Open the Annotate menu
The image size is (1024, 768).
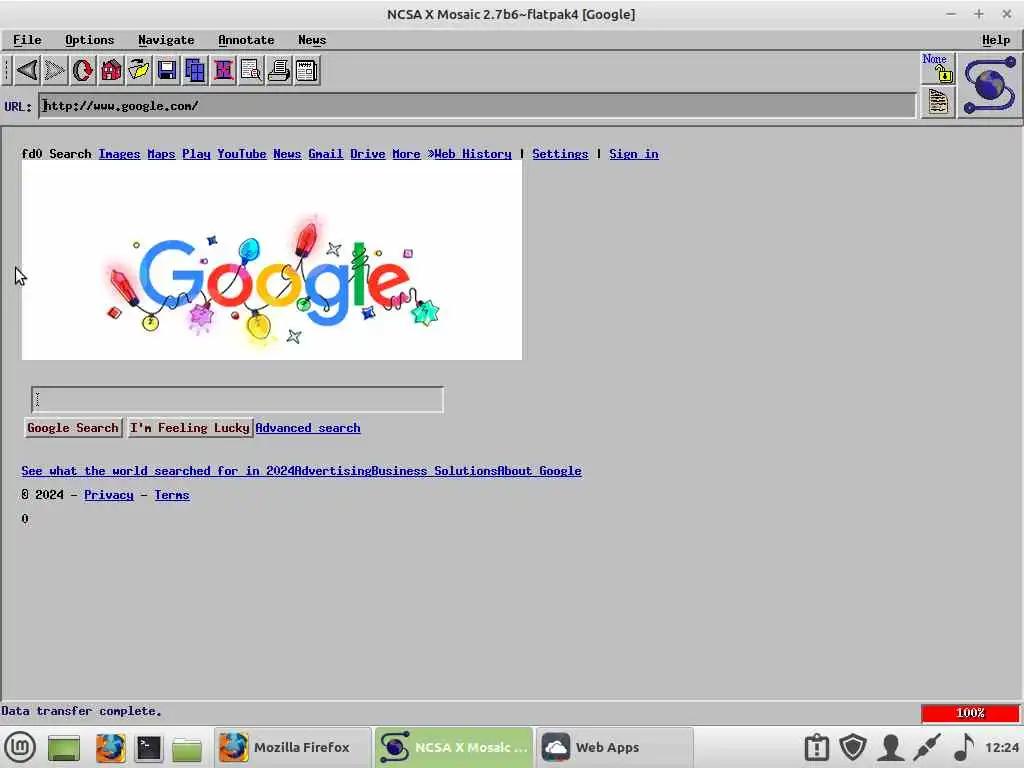pos(246,40)
